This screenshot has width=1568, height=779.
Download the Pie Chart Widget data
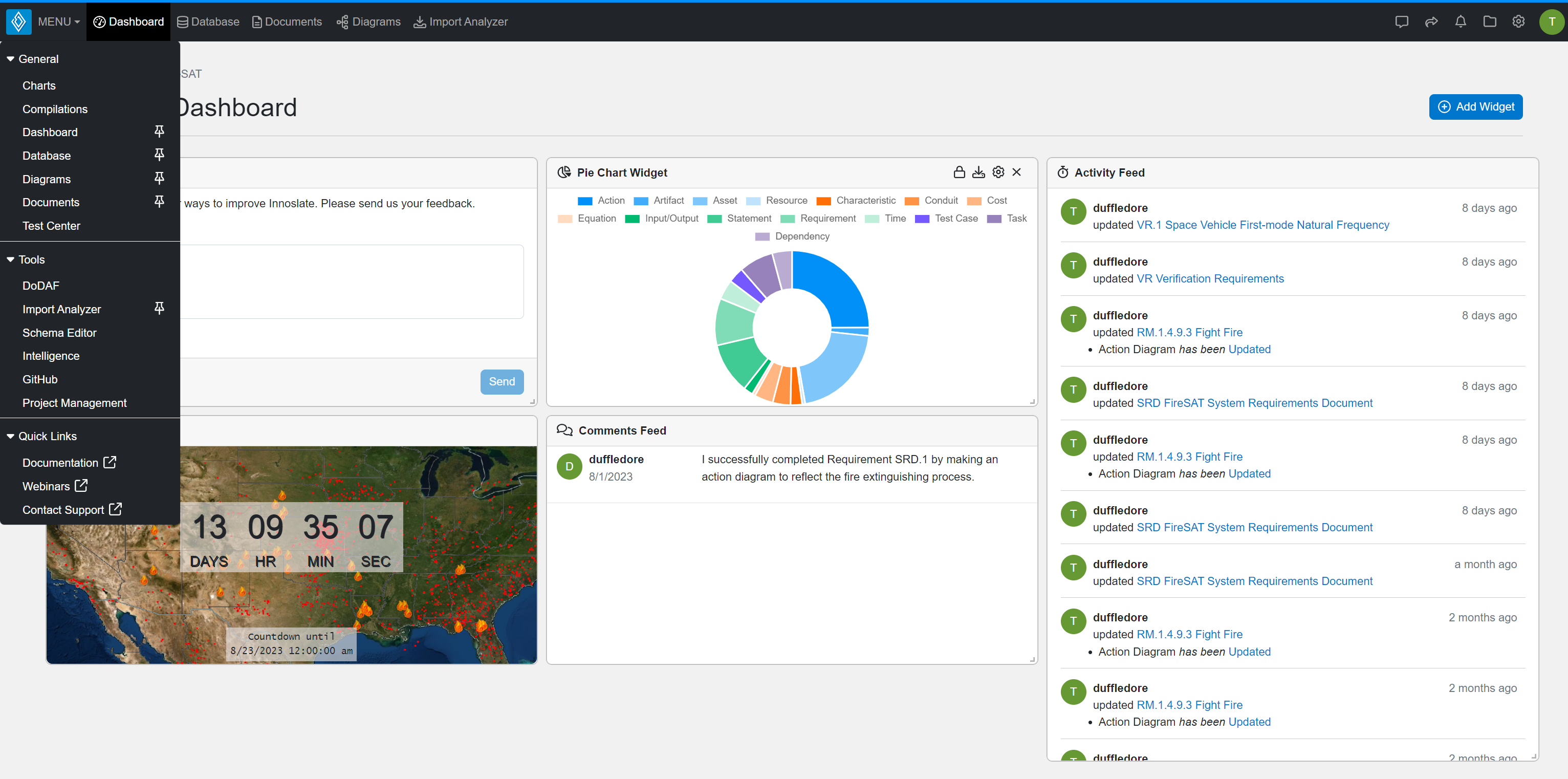[978, 172]
